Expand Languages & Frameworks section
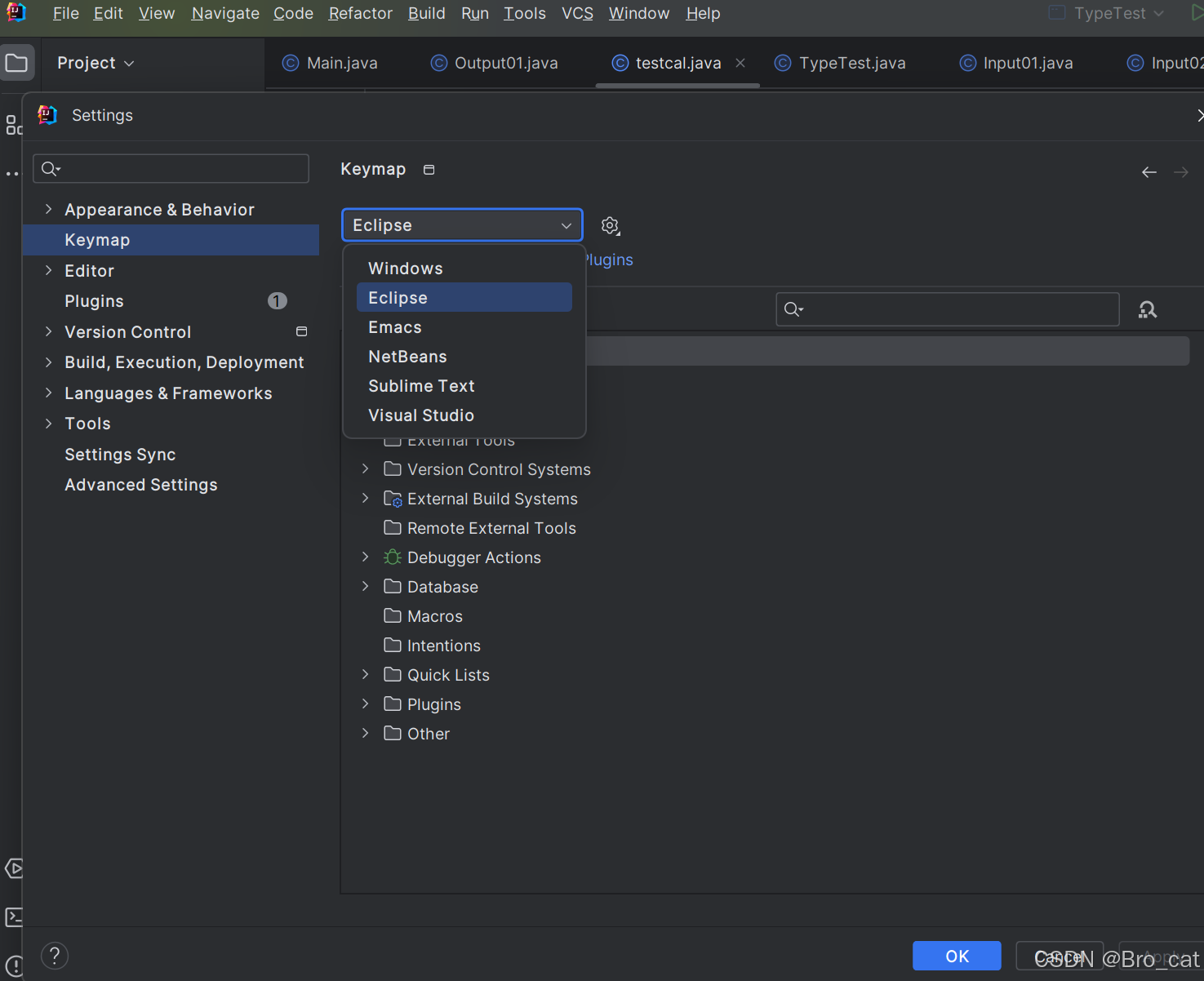The image size is (1204, 981). click(49, 393)
